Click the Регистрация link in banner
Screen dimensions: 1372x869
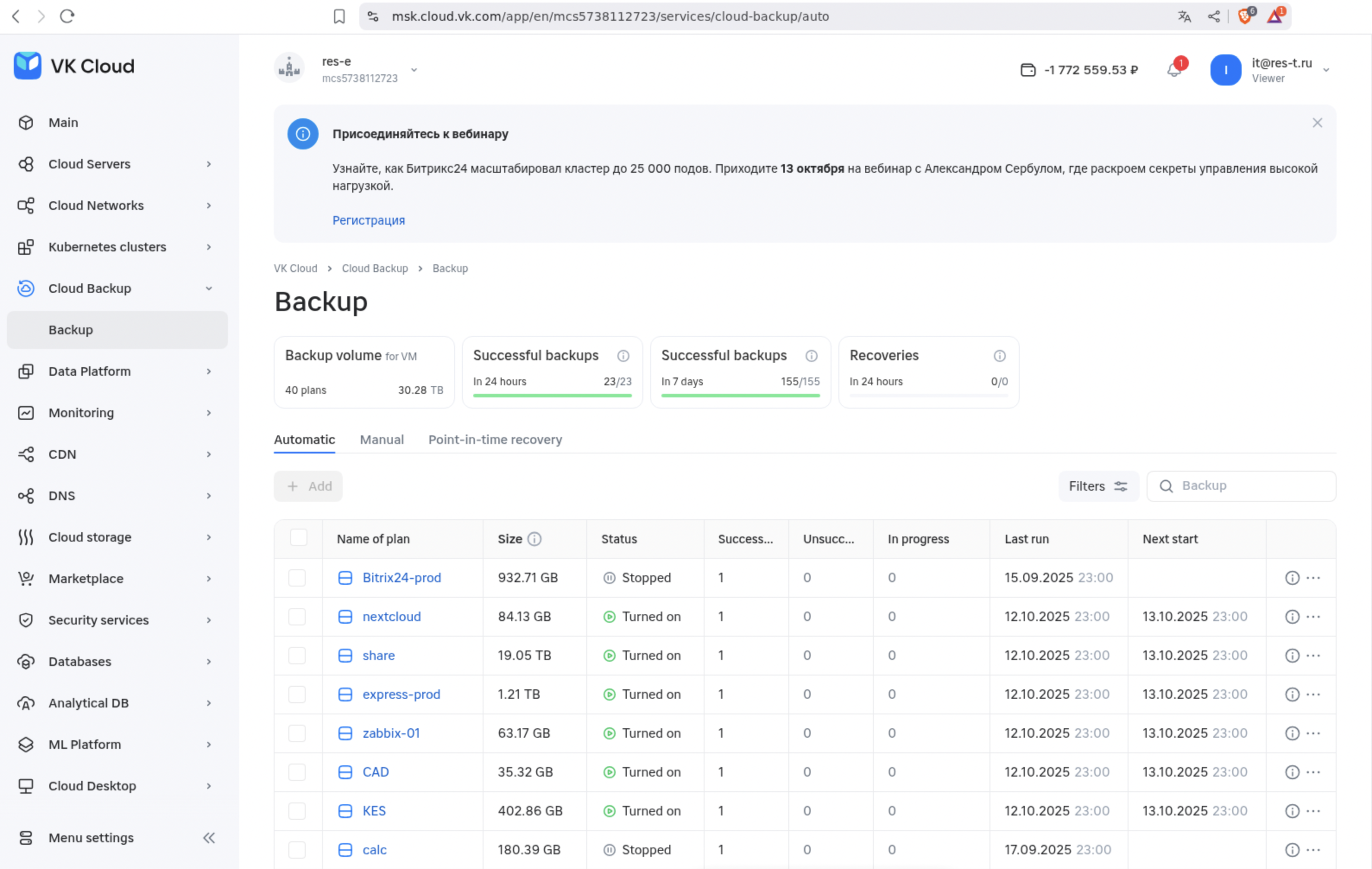pyautogui.click(x=369, y=220)
